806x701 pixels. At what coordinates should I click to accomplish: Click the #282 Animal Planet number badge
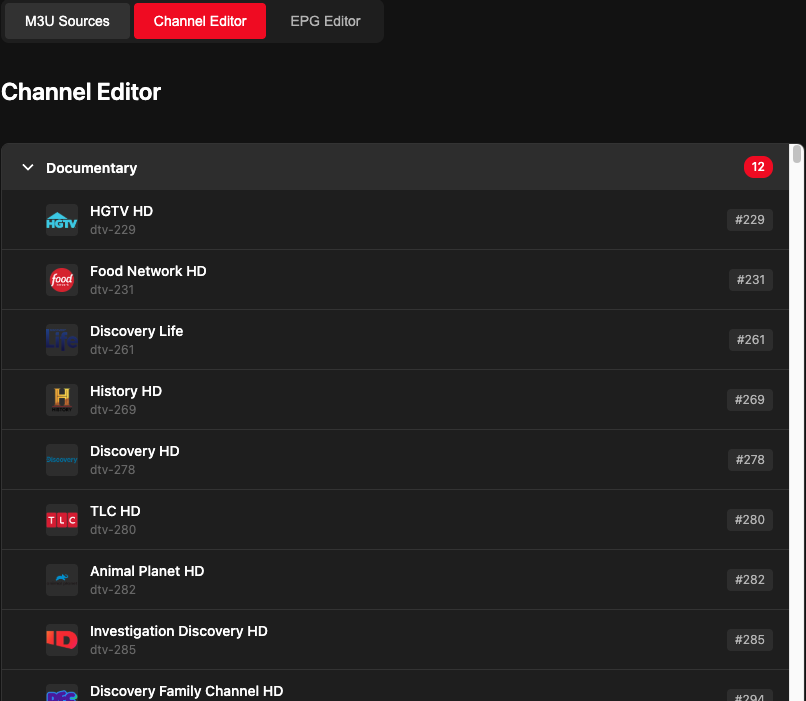coord(750,580)
